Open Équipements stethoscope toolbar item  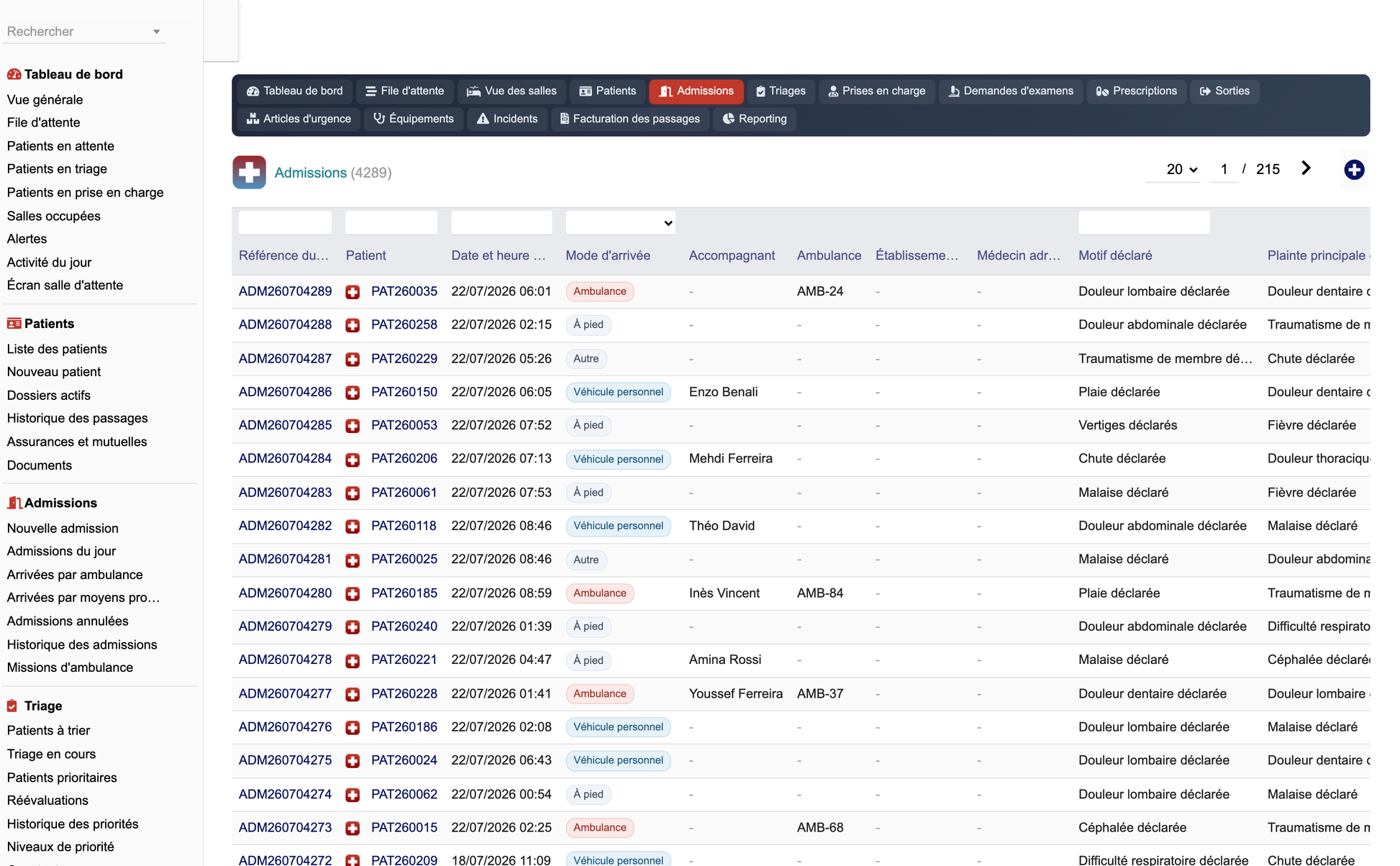tap(414, 119)
